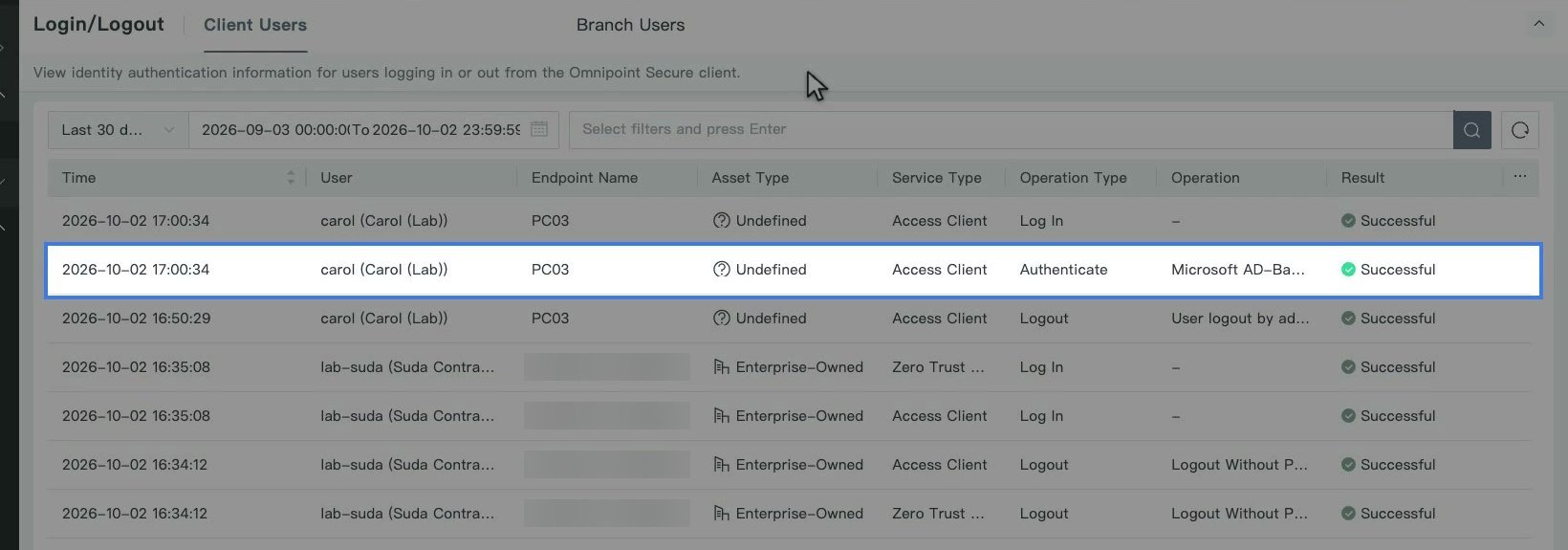1568x550 pixels.
Task: Click the end date 2026-10-02 field
Action: pyautogui.click(x=446, y=130)
